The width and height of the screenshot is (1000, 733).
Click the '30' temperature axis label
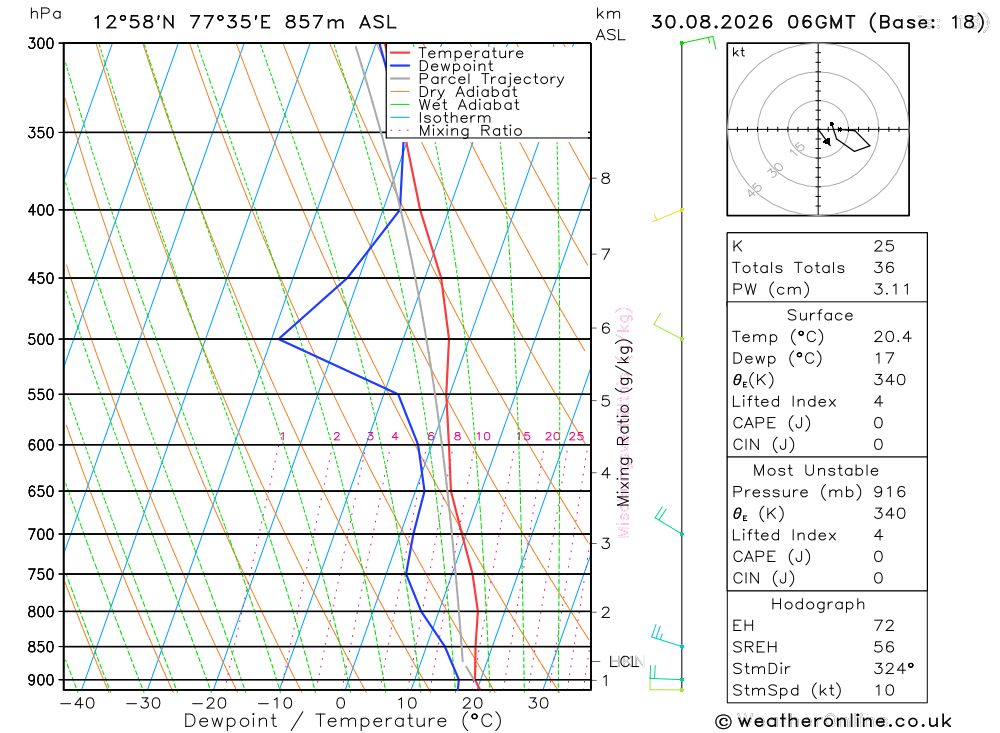[x=539, y=704]
